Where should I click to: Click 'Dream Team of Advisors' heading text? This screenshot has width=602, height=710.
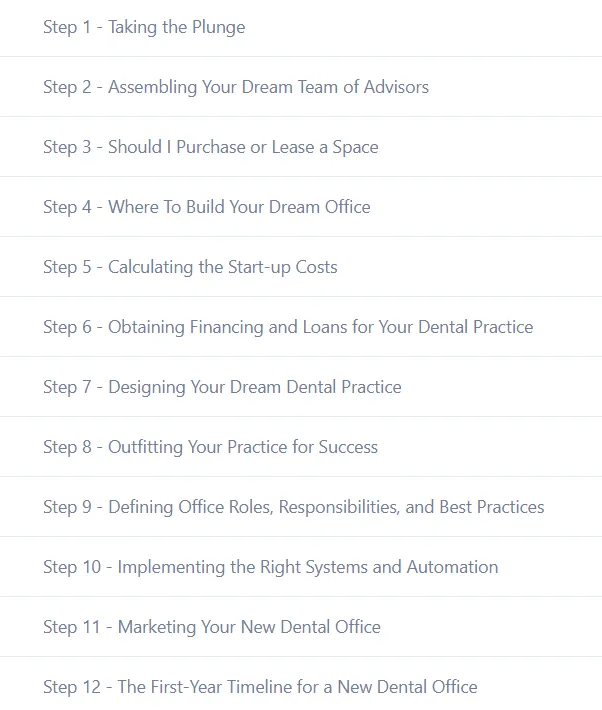(x=335, y=87)
